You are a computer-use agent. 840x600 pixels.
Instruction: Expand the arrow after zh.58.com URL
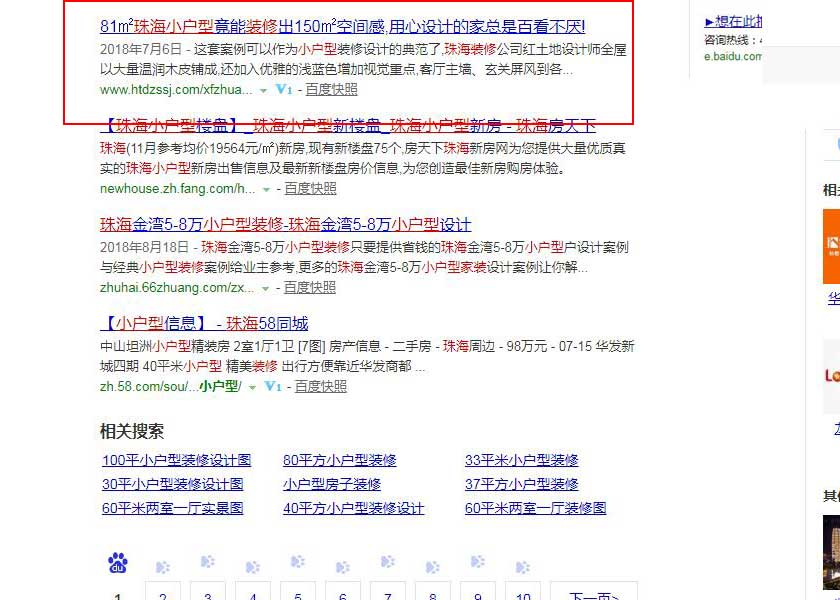coord(252,387)
